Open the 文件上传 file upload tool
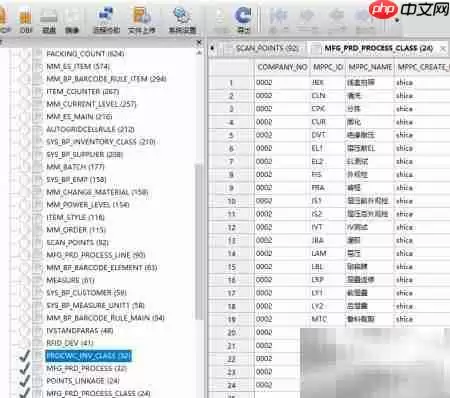The height and width of the screenshot is (398, 450). click(142, 20)
